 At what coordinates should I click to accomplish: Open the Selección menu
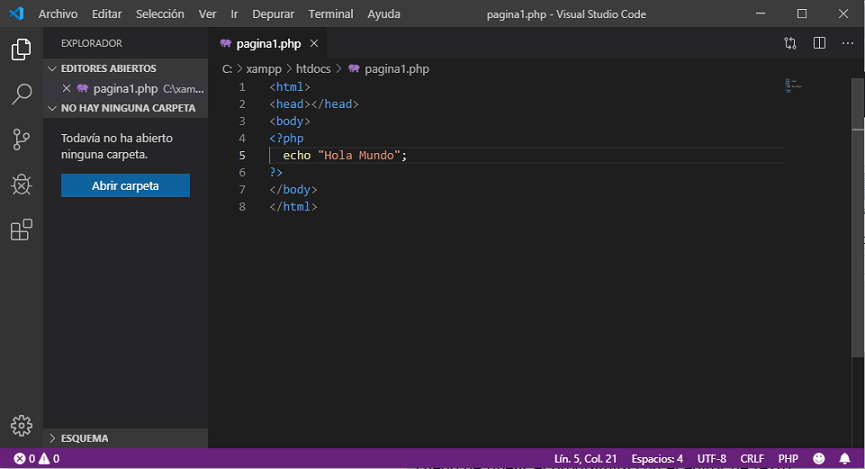click(160, 14)
